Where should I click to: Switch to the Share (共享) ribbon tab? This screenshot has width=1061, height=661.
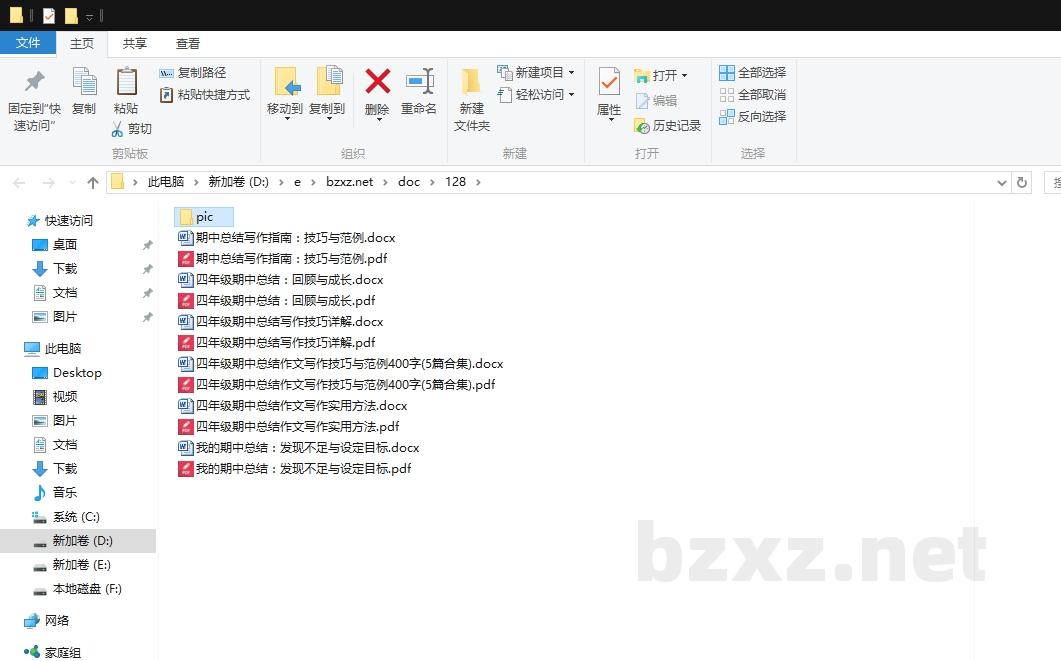[x=135, y=43]
